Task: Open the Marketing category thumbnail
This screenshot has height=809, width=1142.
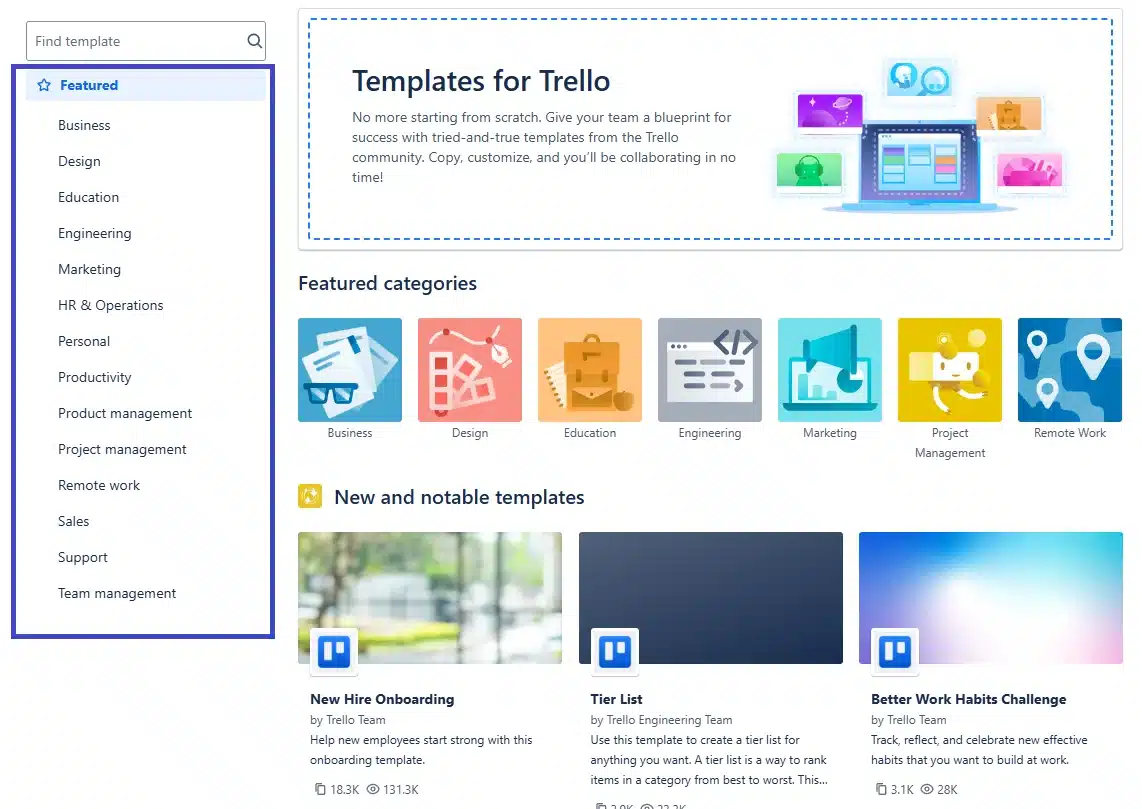Action: click(x=830, y=370)
